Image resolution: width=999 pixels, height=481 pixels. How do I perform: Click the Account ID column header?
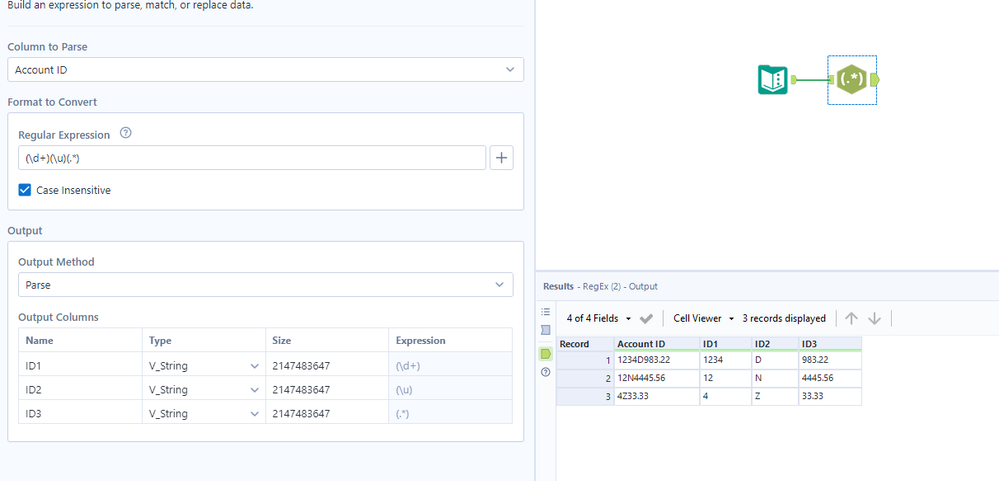click(x=641, y=344)
